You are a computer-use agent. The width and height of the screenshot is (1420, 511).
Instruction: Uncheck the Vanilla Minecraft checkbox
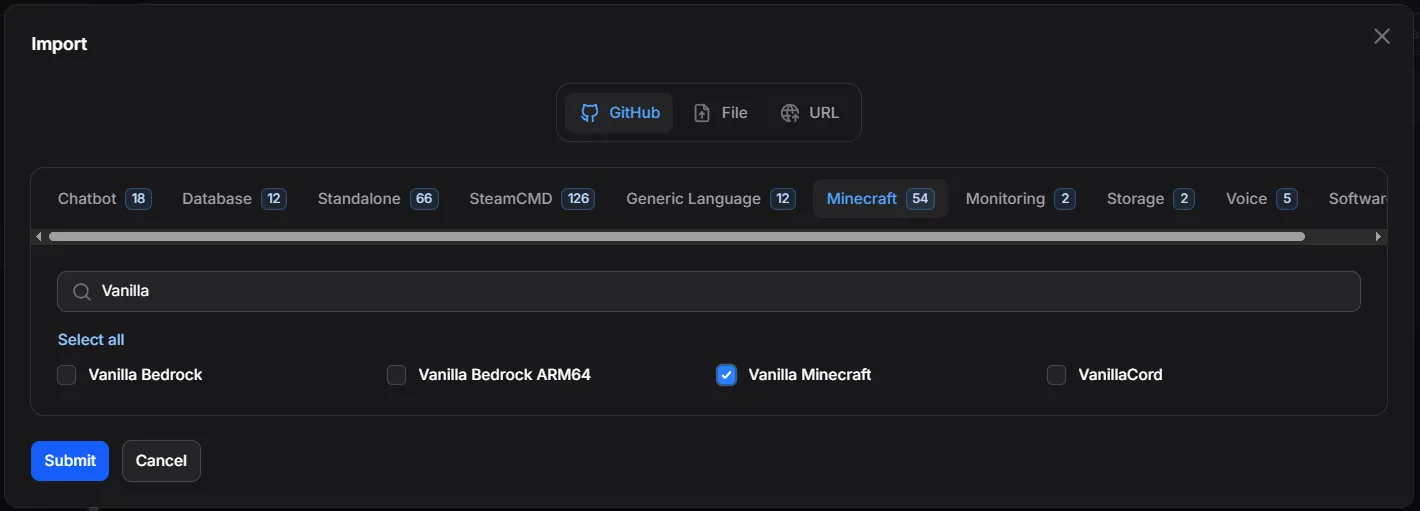tap(727, 375)
